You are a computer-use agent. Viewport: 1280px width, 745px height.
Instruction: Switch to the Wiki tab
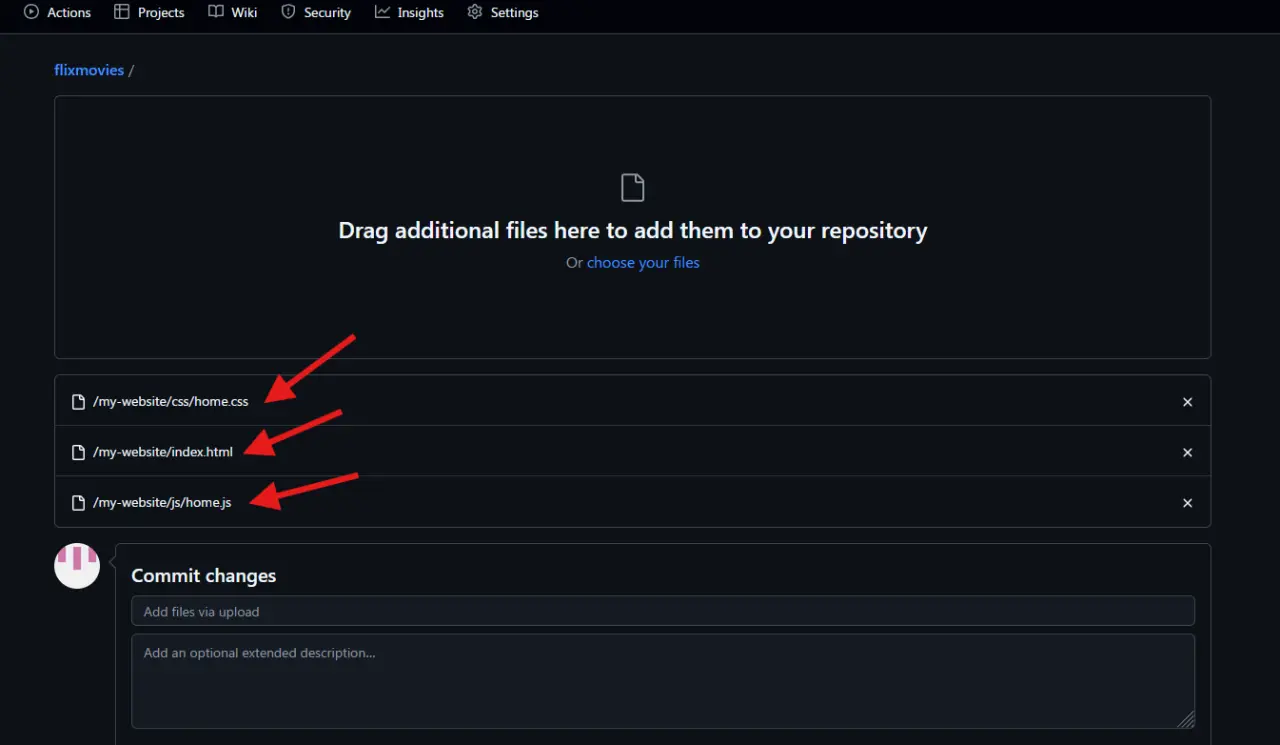(233, 13)
